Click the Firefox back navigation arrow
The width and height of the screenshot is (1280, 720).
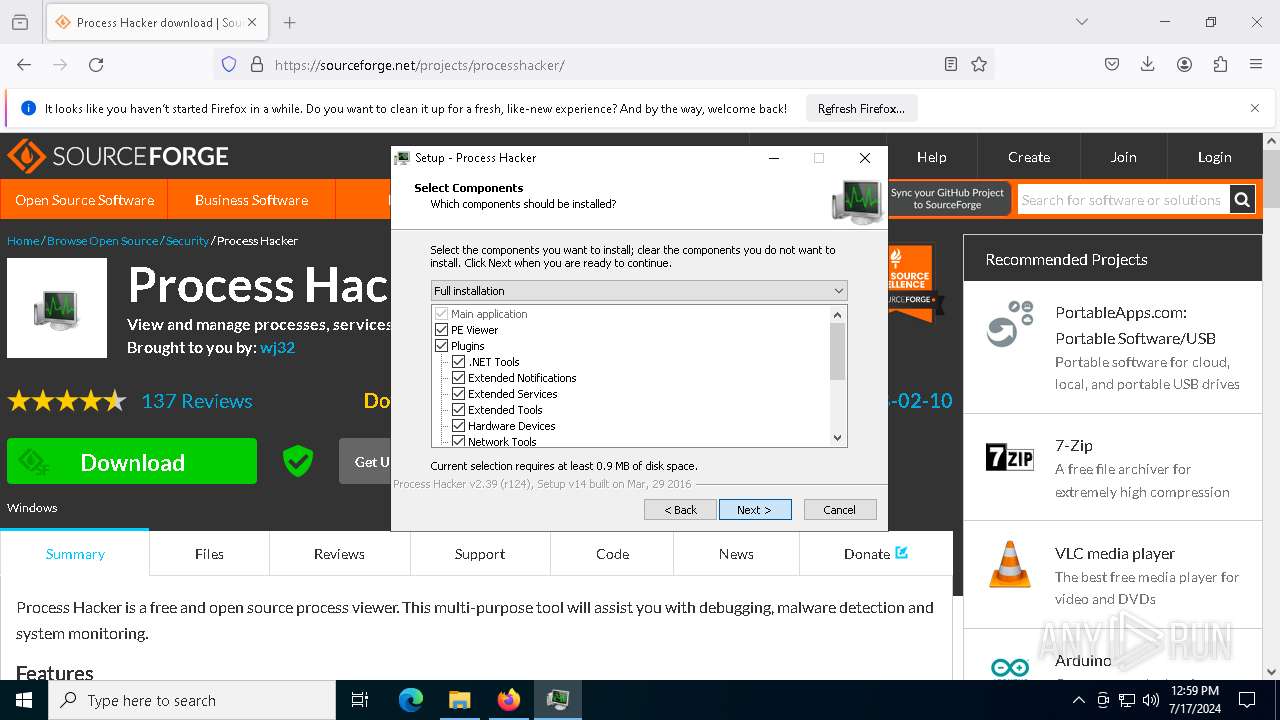tap(24, 64)
